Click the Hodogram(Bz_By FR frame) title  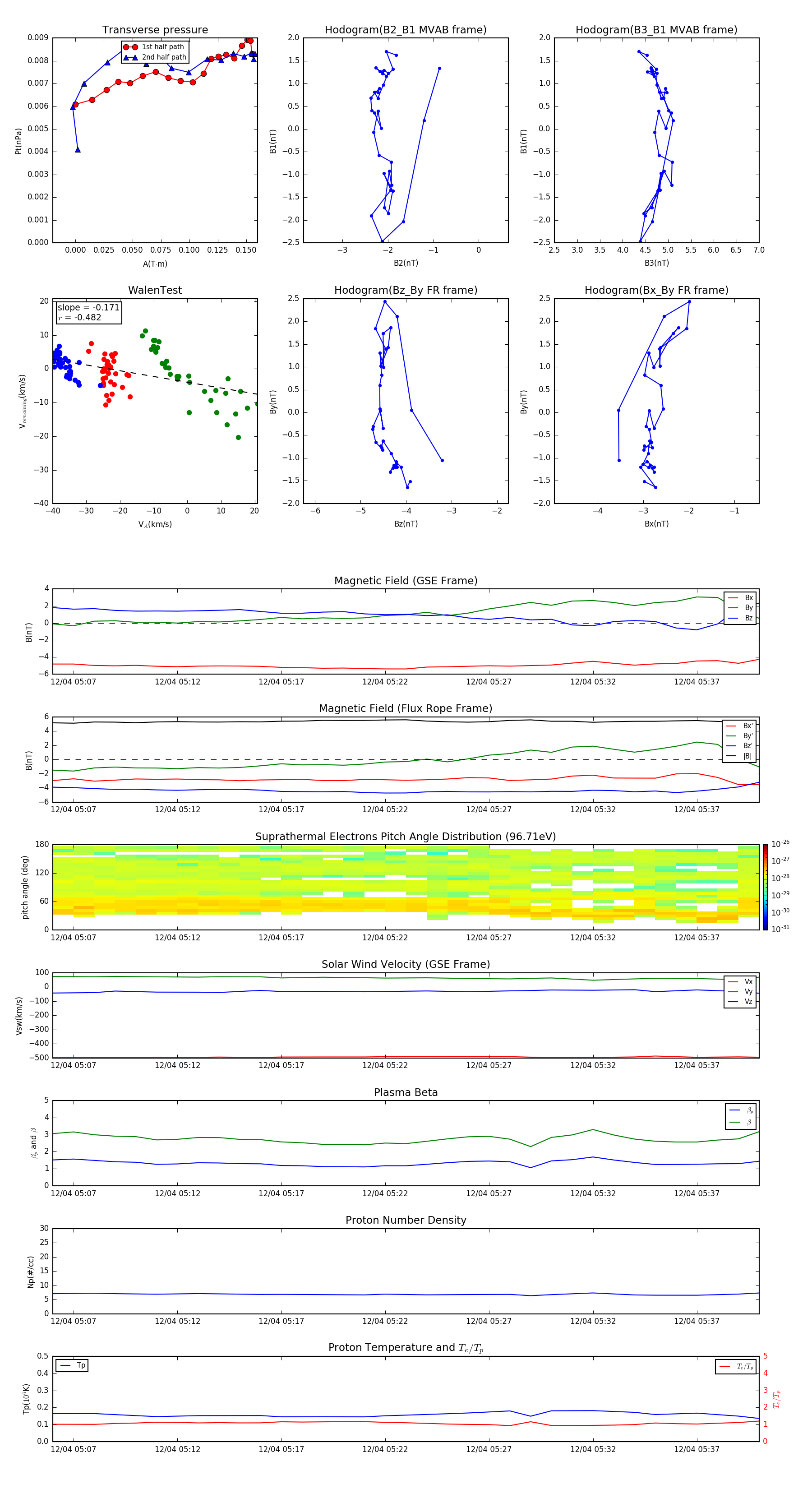click(x=406, y=290)
